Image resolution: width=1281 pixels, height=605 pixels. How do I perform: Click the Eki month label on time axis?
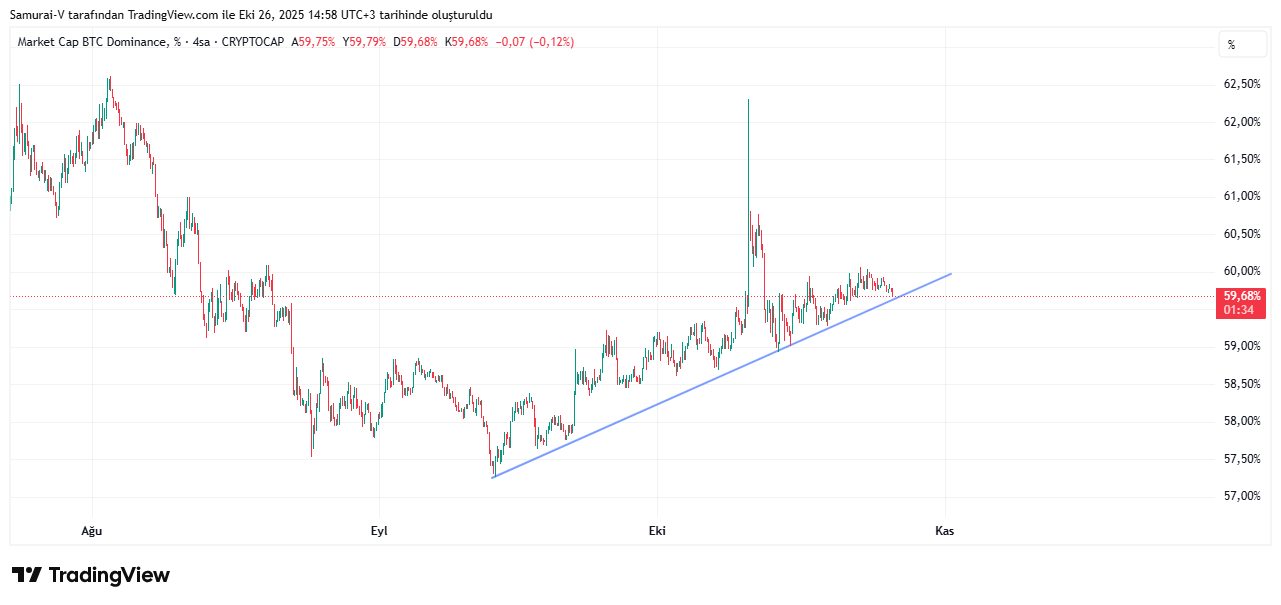(x=657, y=531)
